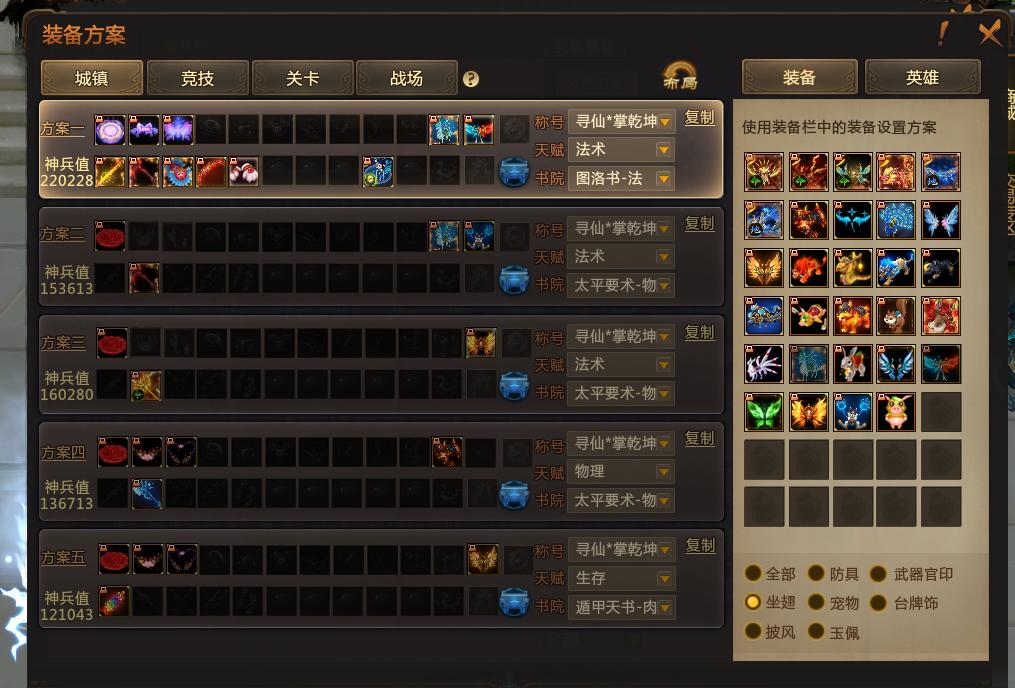This screenshot has width=1015, height=688.
Task: Switch to the 英雄 tab
Action: click(922, 78)
